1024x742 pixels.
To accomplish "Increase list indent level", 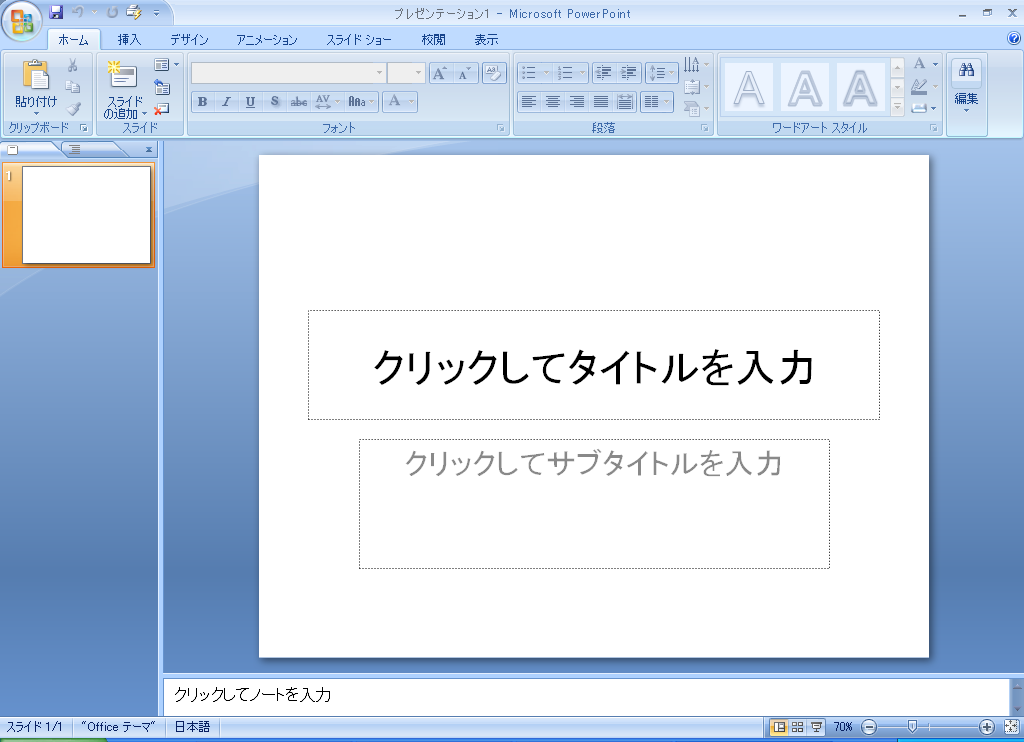I will click(629, 73).
